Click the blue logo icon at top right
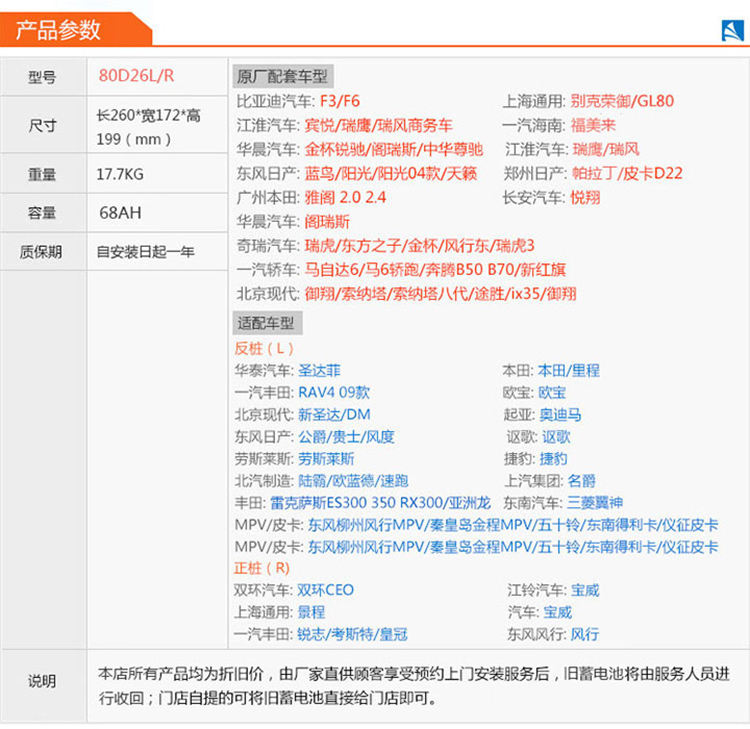The height and width of the screenshot is (729, 750). point(732,30)
